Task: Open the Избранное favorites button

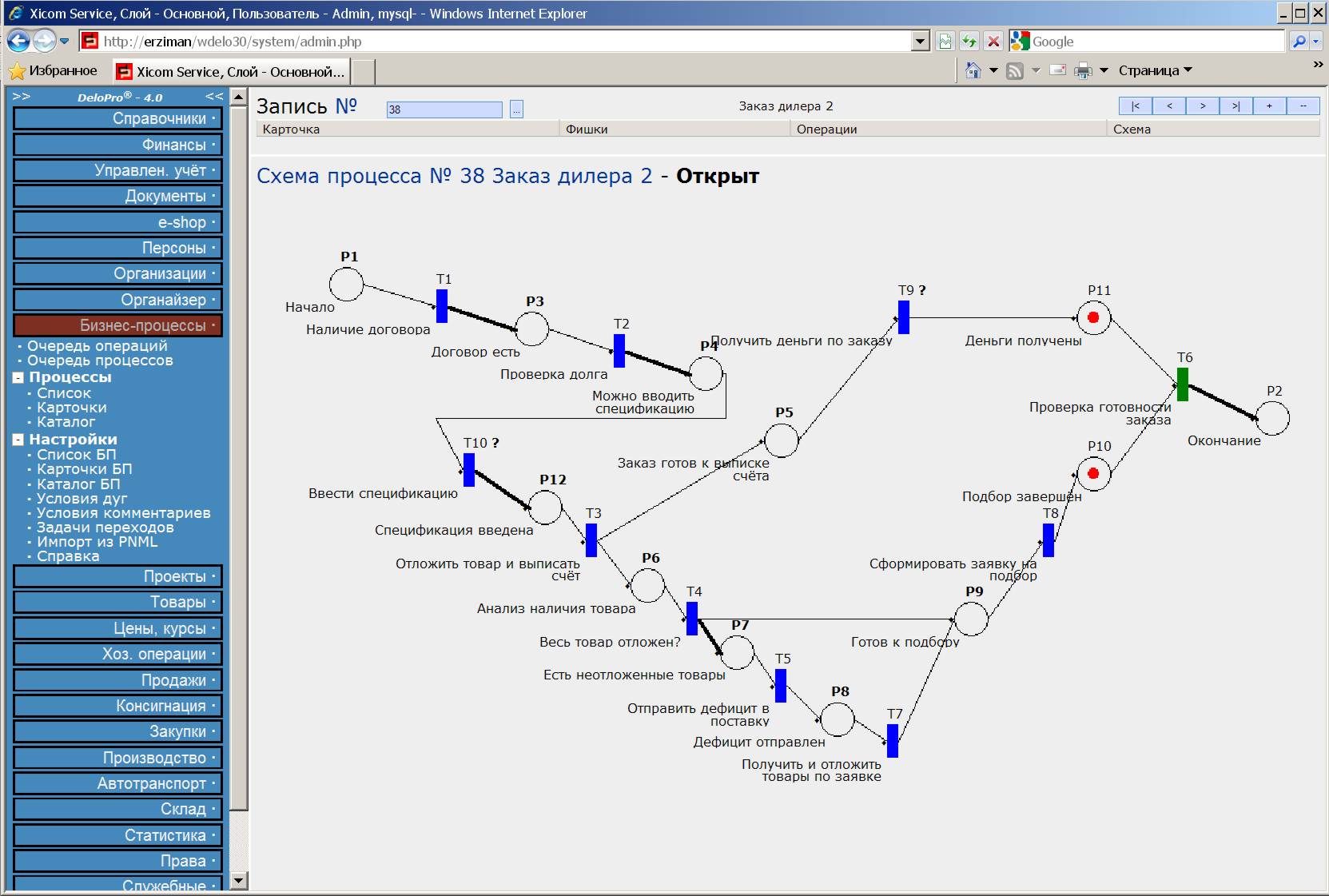Action: (x=53, y=70)
